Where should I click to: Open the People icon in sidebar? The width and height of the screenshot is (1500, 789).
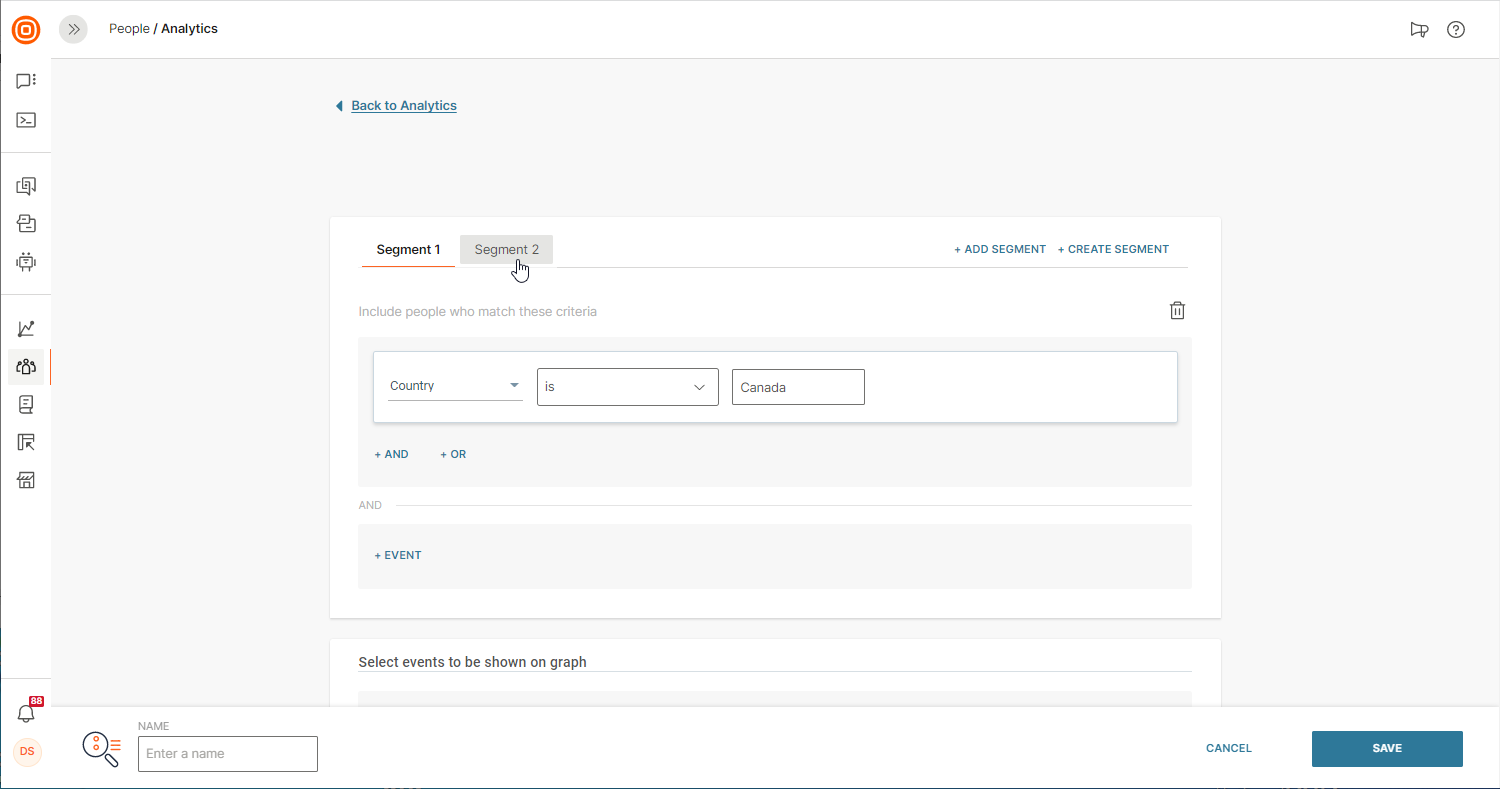[26, 367]
